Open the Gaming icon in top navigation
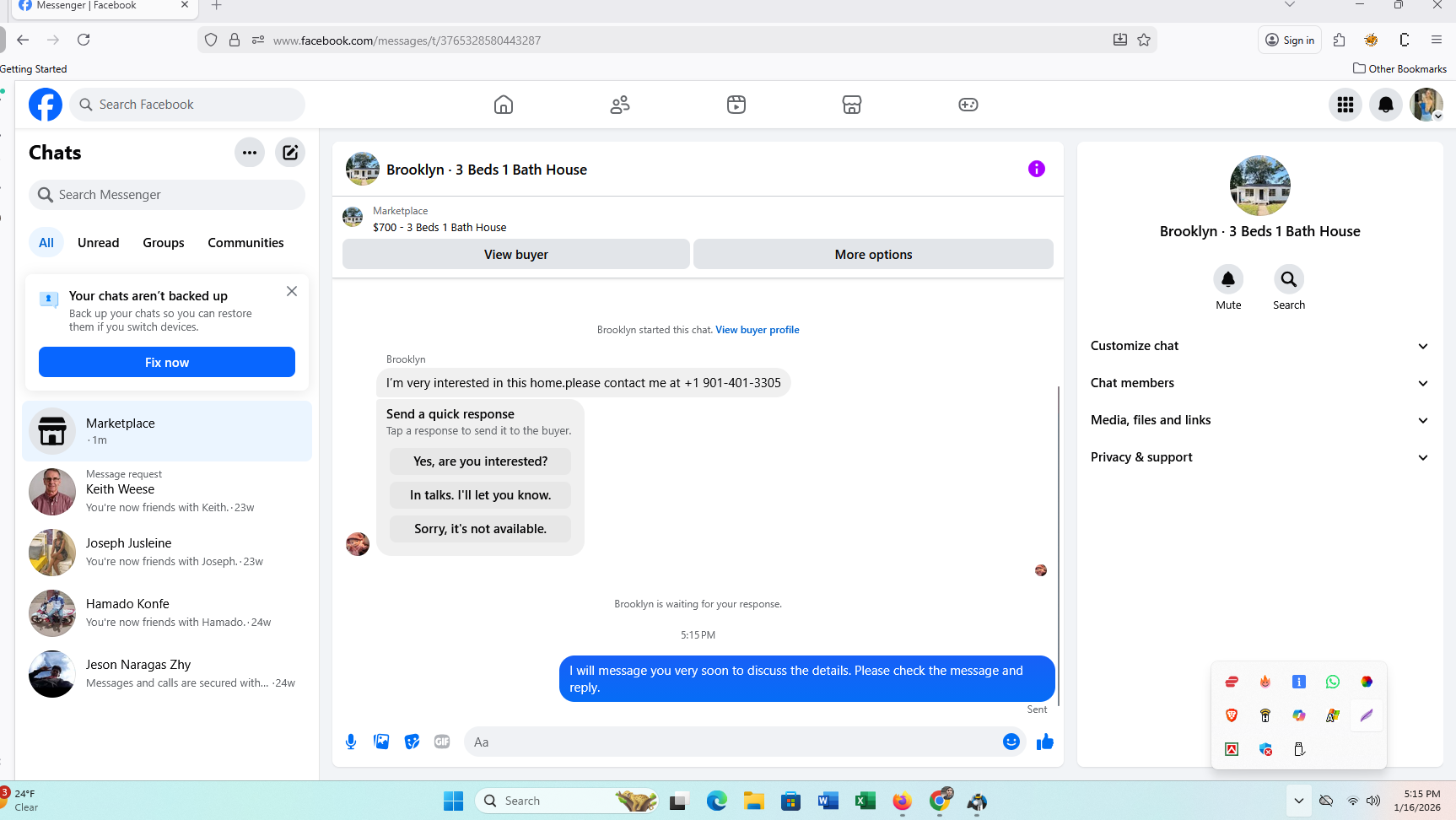Viewport: 1456px width, 820px height. pyautogui.click(x=968, y=105)
